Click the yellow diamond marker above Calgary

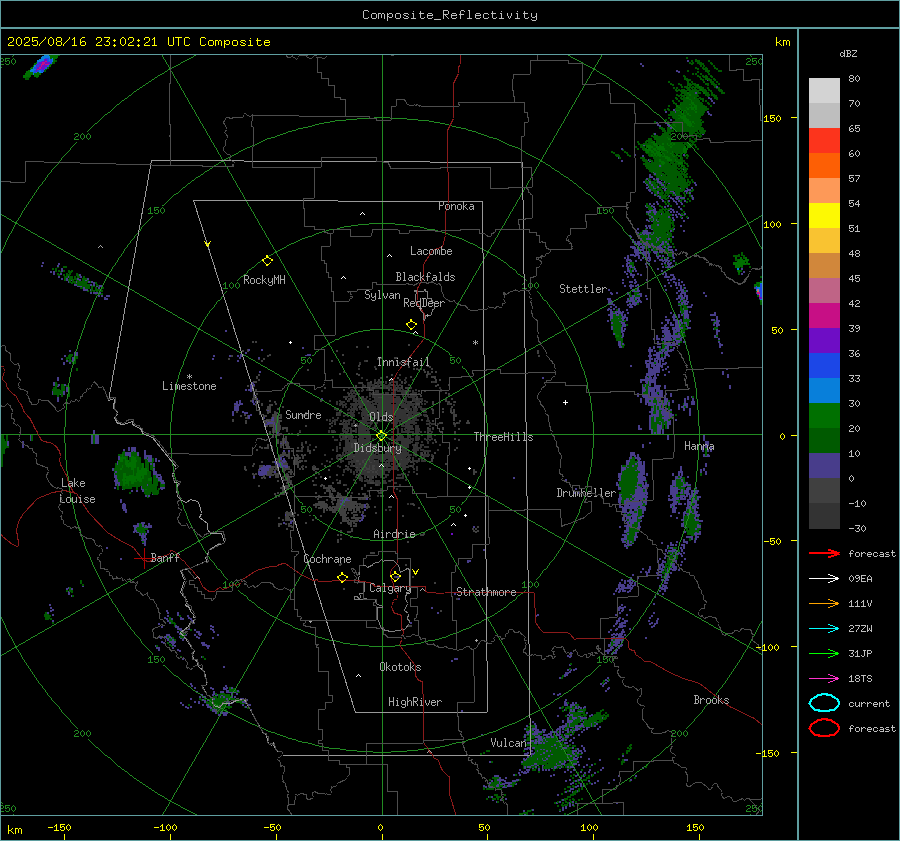[395, 576]
